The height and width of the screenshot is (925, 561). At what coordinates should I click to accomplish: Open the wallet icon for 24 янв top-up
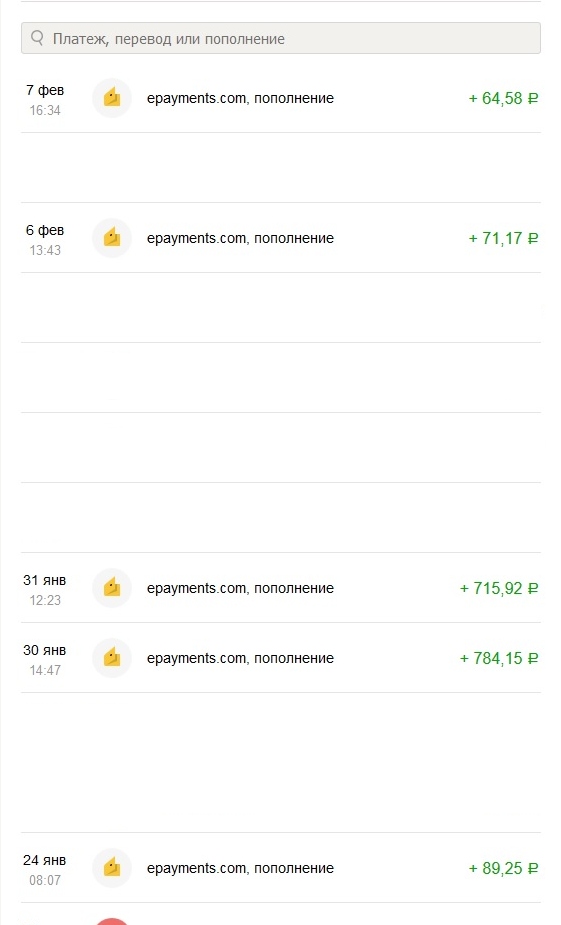(x=111, y=868)
